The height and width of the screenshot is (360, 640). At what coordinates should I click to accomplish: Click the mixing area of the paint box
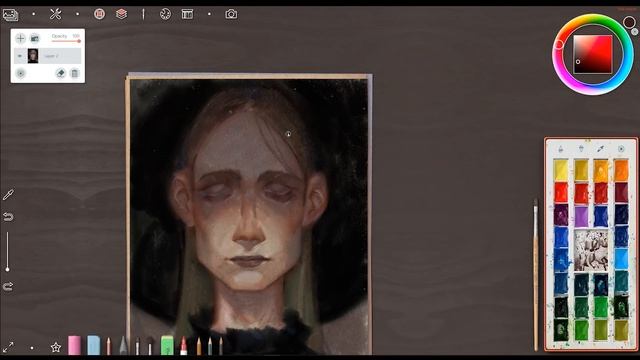pyautogui.click(x=591, y=250)
